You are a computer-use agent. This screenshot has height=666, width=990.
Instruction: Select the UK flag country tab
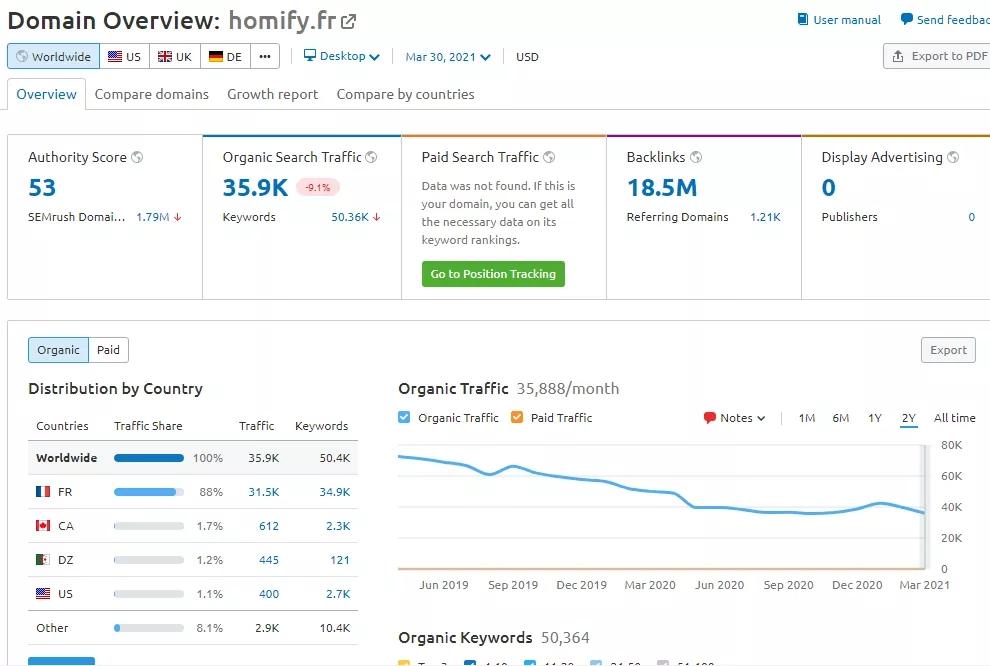click(x=174, y=56)
